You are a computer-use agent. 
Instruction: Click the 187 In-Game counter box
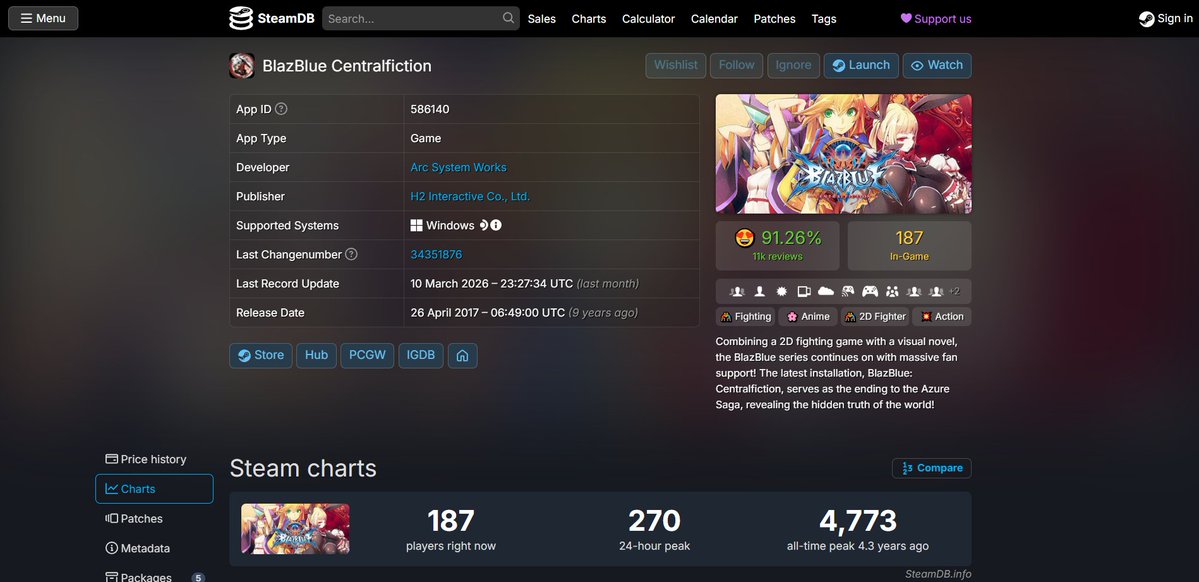(909, 245)
